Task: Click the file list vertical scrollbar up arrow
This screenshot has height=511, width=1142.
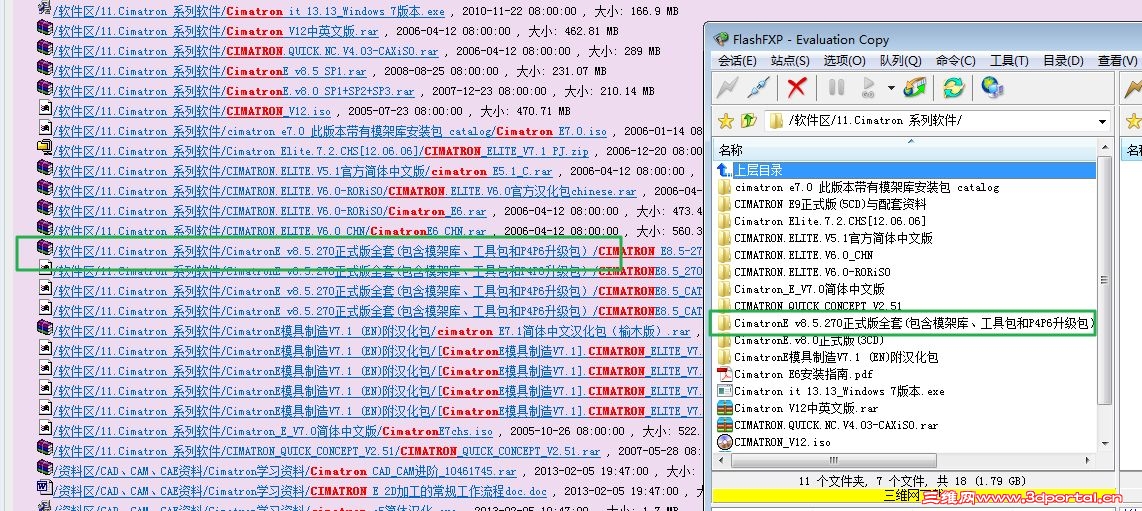Action: click(1104, 149)
